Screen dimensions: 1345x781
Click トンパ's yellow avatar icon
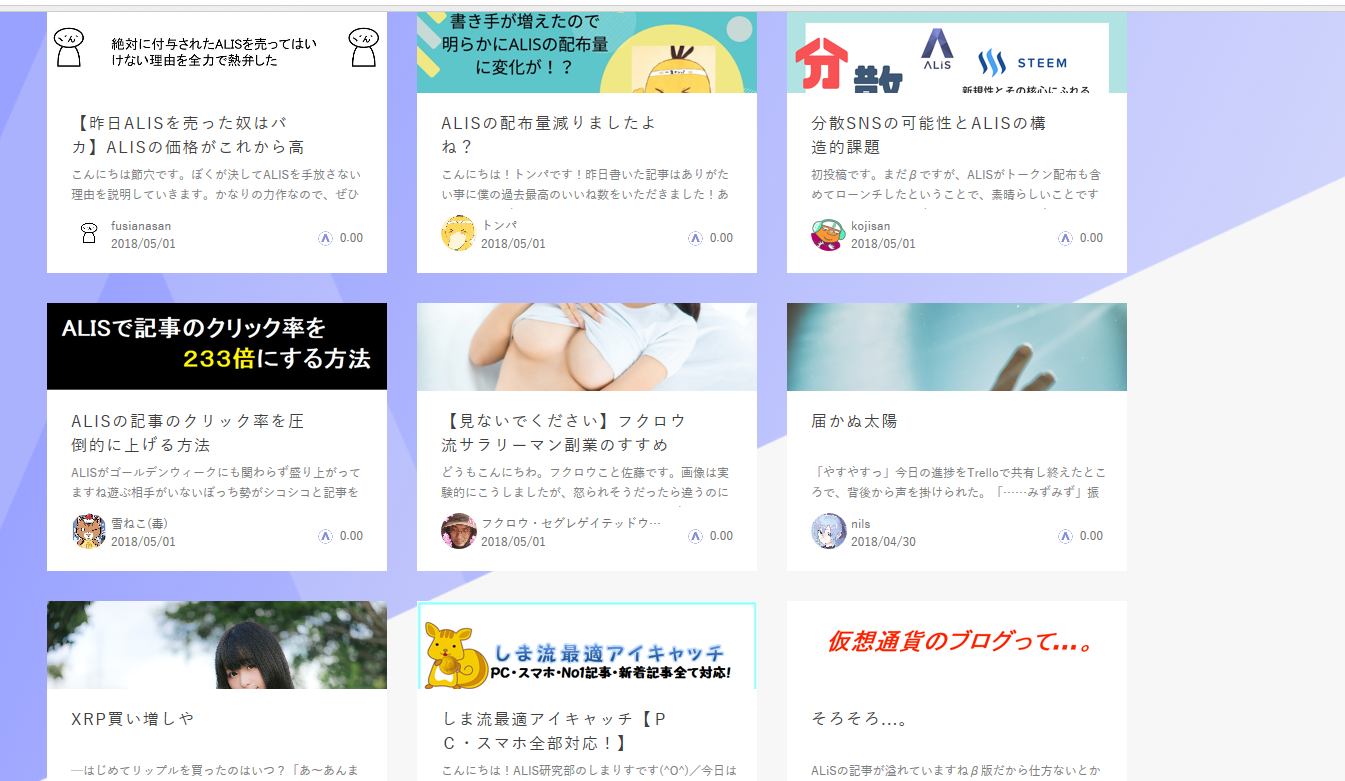(x=458, y=233)
